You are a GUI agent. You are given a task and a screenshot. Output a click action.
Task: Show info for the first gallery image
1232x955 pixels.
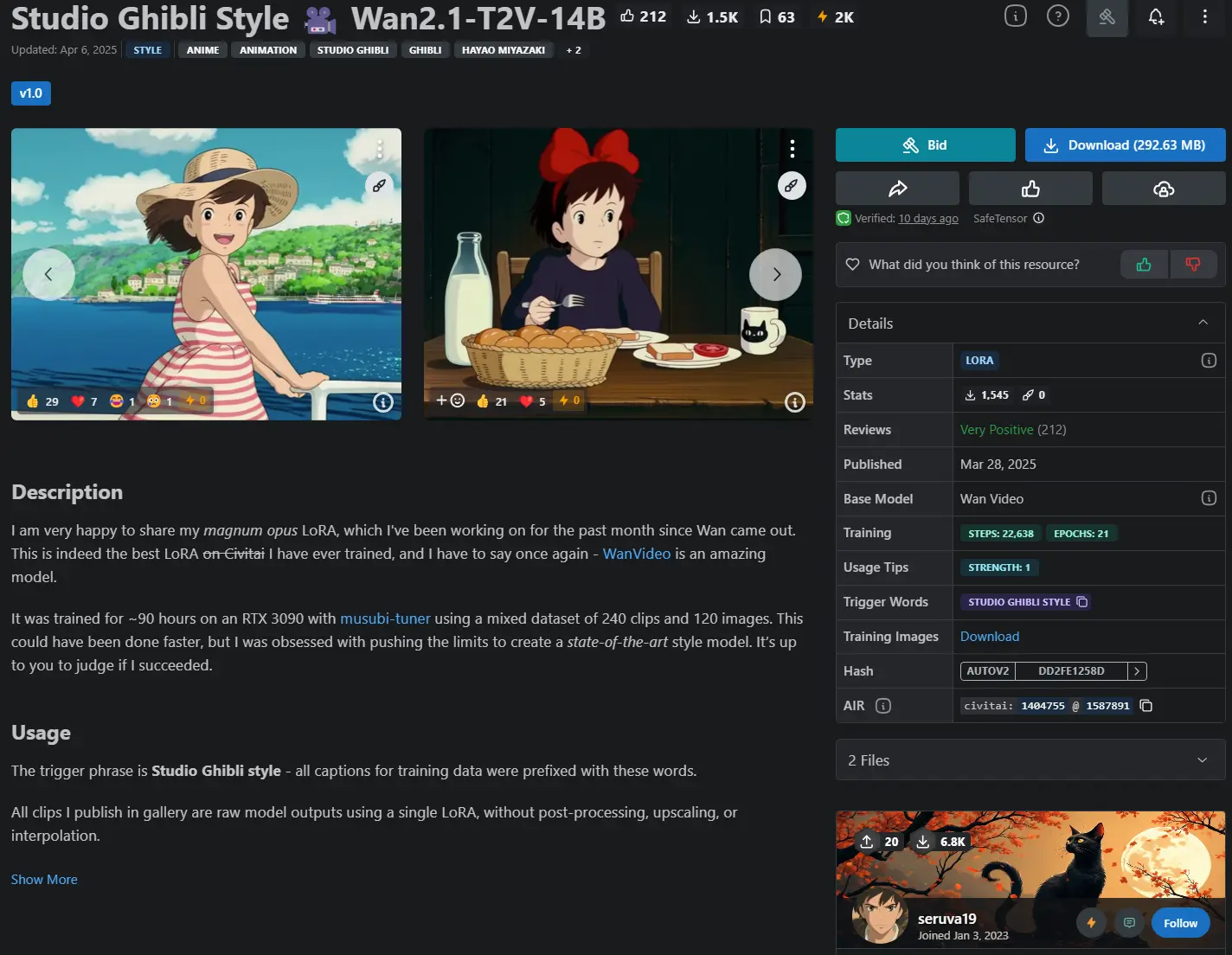coord(383,402)
